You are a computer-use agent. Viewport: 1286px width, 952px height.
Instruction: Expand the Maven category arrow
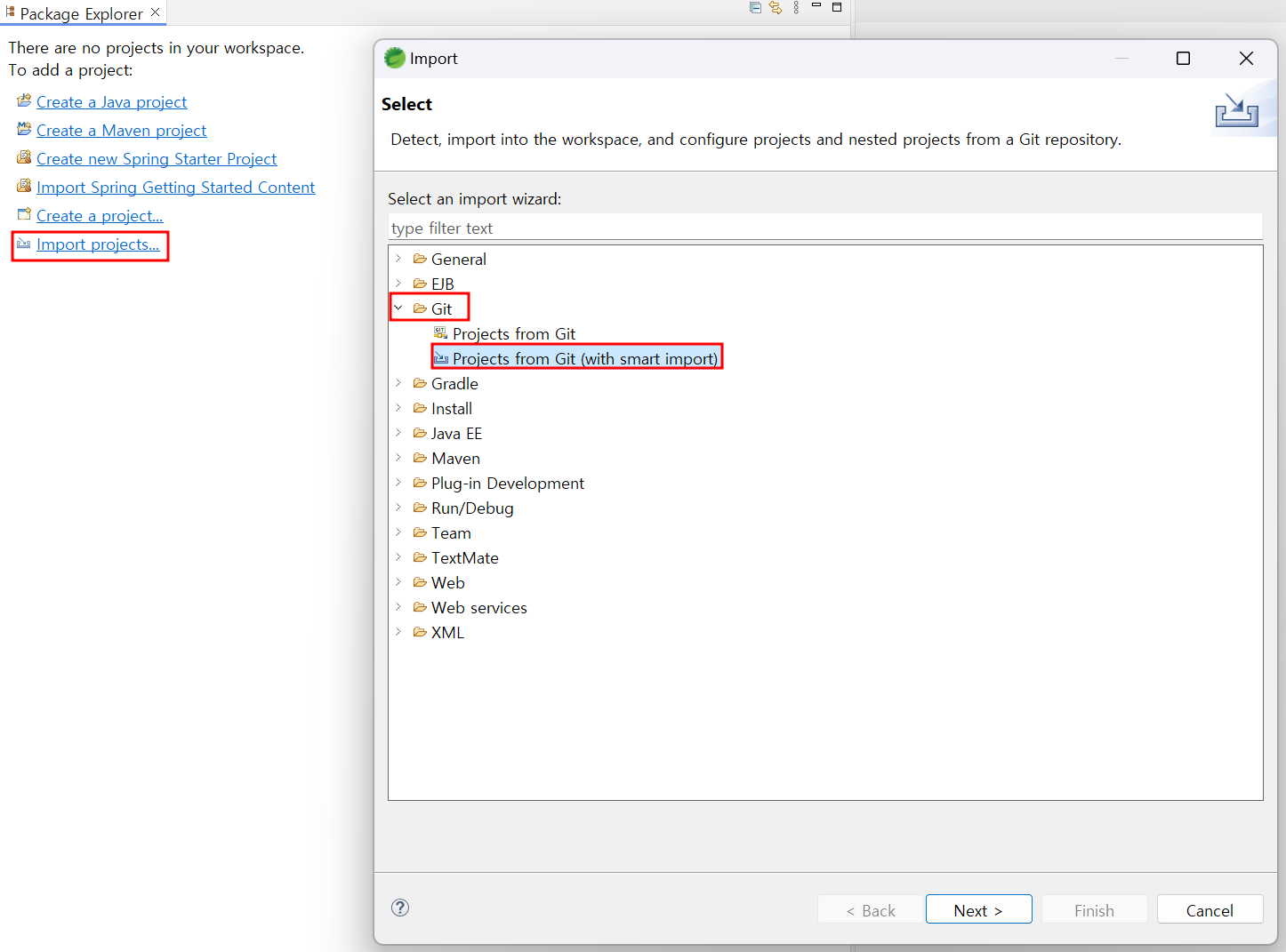[398, 458]
